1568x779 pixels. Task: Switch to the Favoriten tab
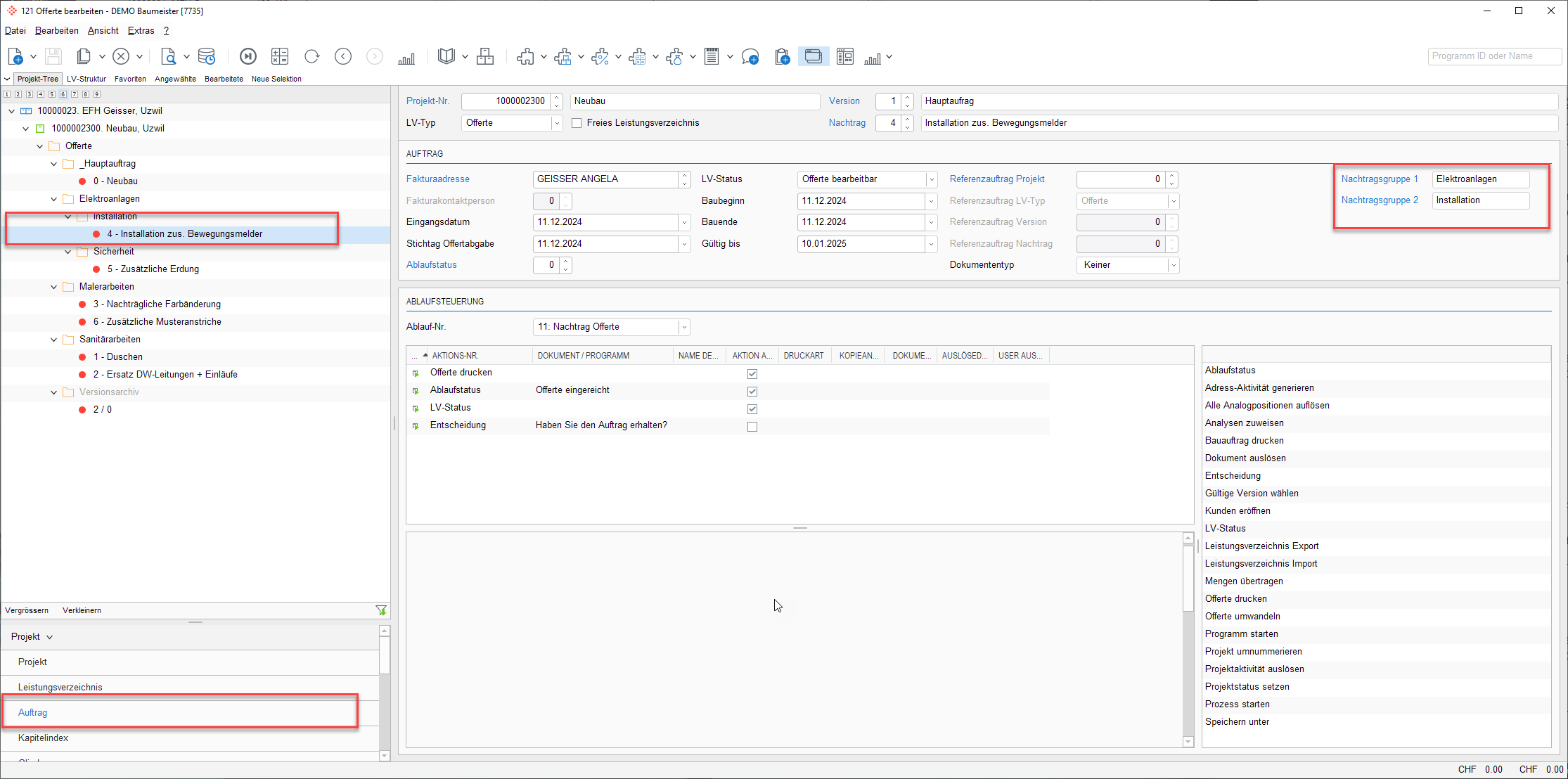(130, 79)
